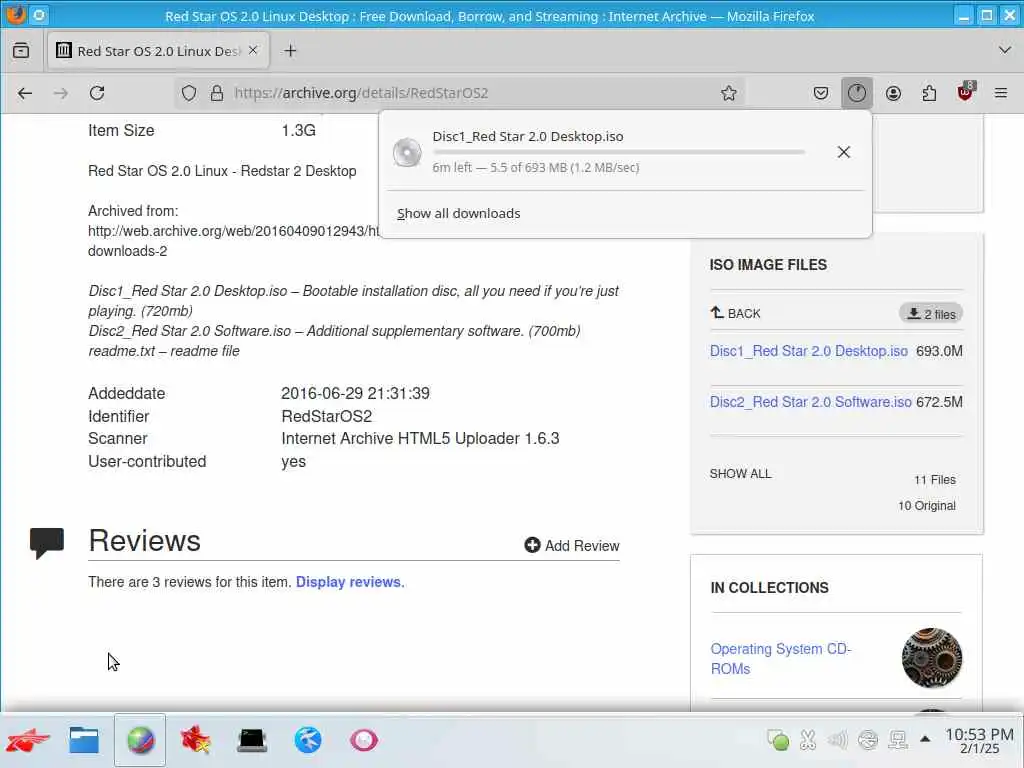1024x768 pixels.
Task: Go back to the previous page
Action: (25, 93)
